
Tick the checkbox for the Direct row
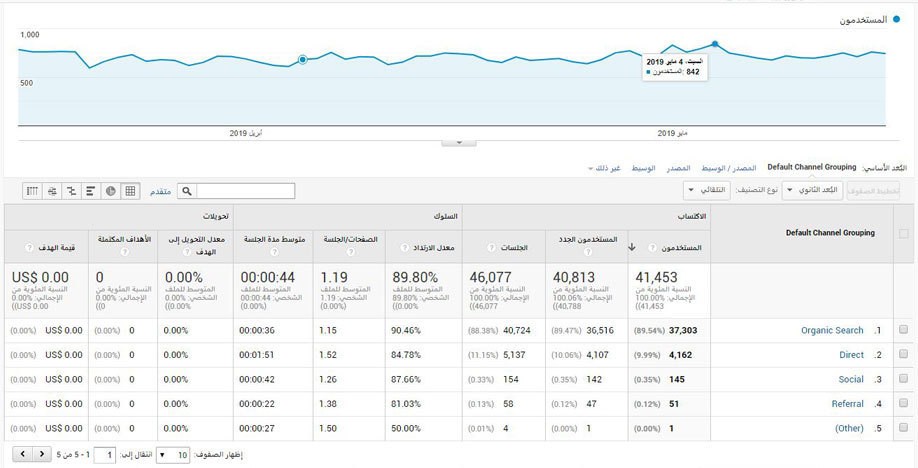tap(904, 355)
